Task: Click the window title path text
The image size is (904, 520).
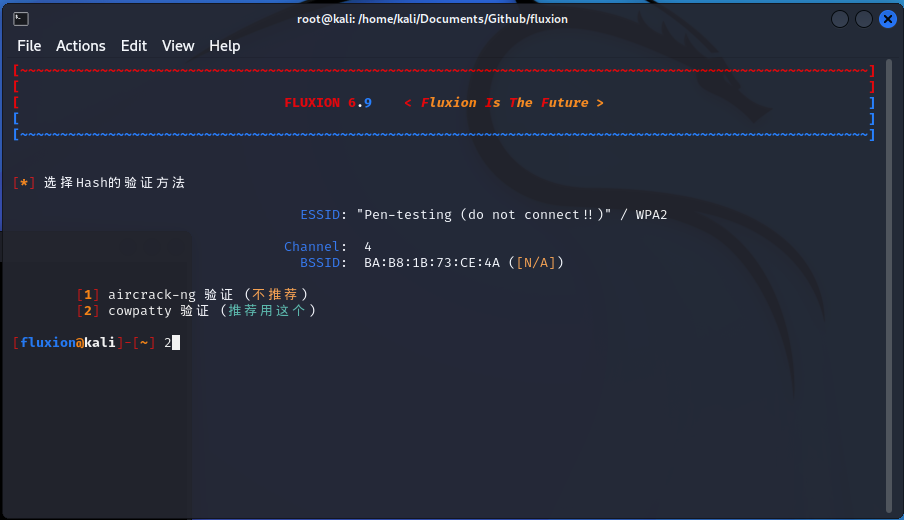Action: pyautogui.click(x=432, y=19)
